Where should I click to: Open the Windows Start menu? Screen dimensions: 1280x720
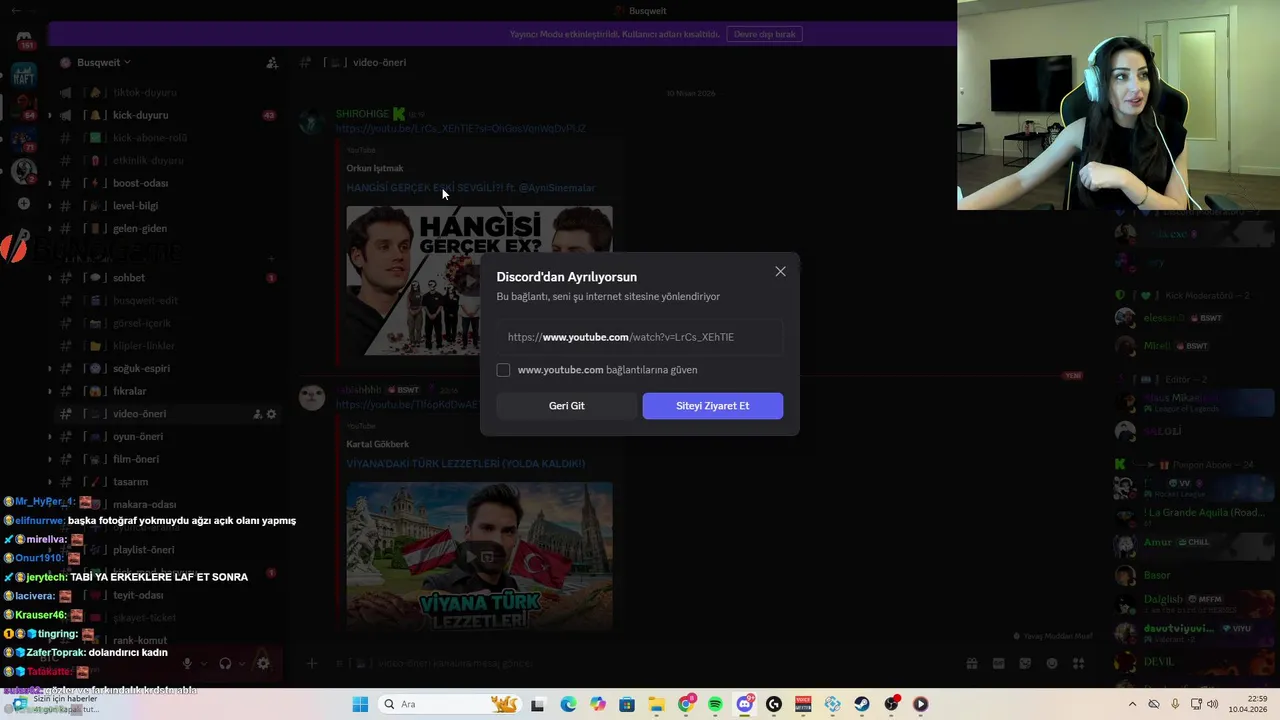pos(360,704)
